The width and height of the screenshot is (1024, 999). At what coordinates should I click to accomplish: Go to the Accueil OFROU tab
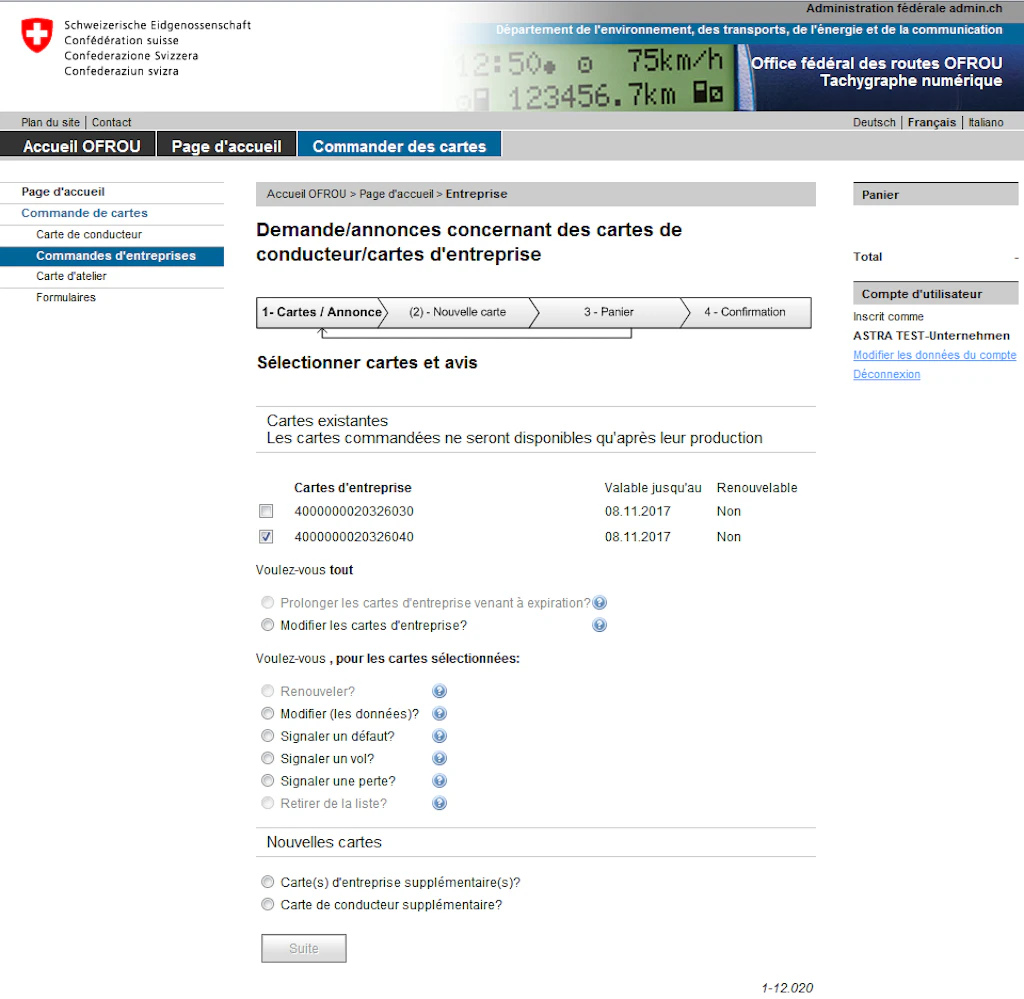pos(82,145)
